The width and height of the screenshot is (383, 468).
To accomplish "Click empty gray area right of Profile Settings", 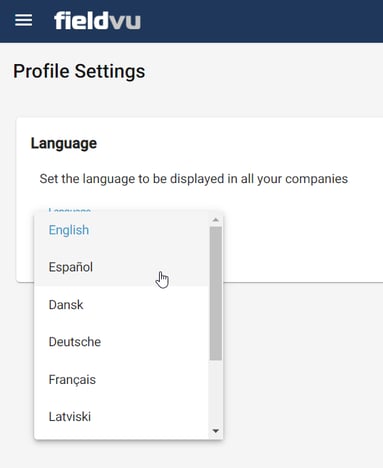I will coord(263,71).
